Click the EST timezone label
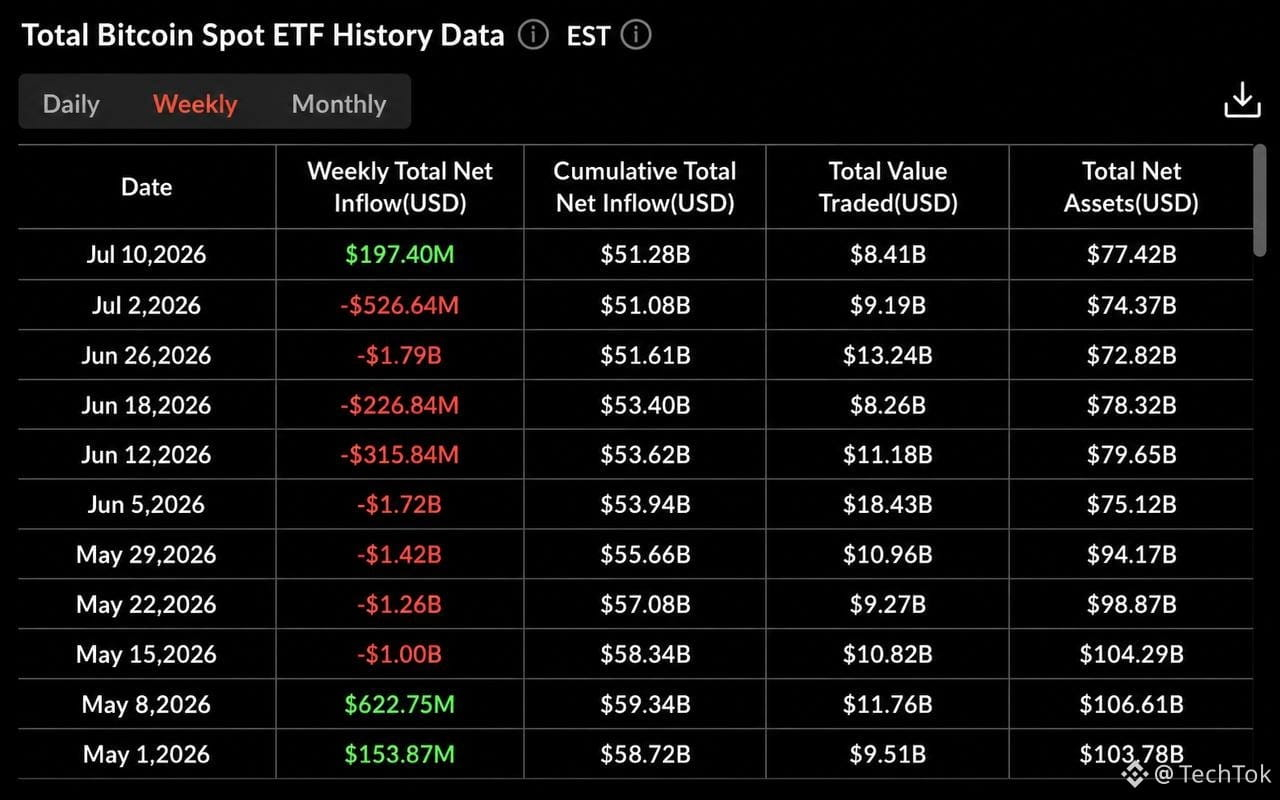Image resolution: width=1280 pixels, height=800 pixels. point(588,37)
